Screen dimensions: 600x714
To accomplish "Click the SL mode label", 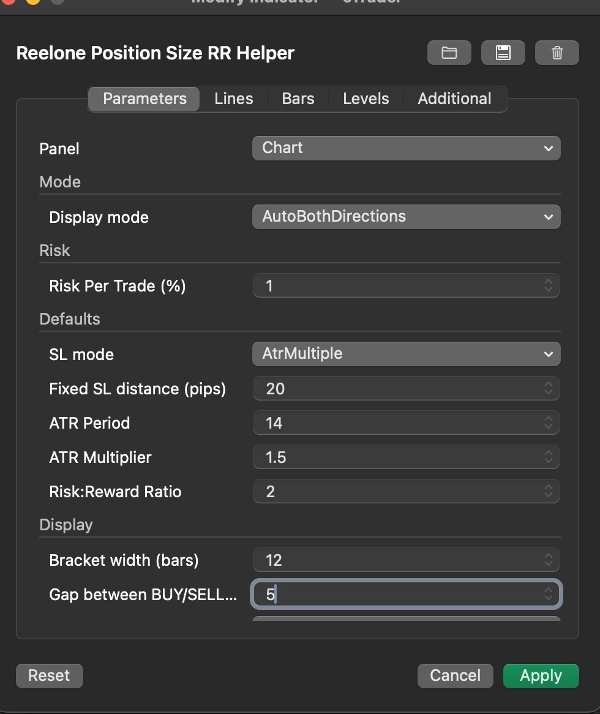I will coord(81,355).
